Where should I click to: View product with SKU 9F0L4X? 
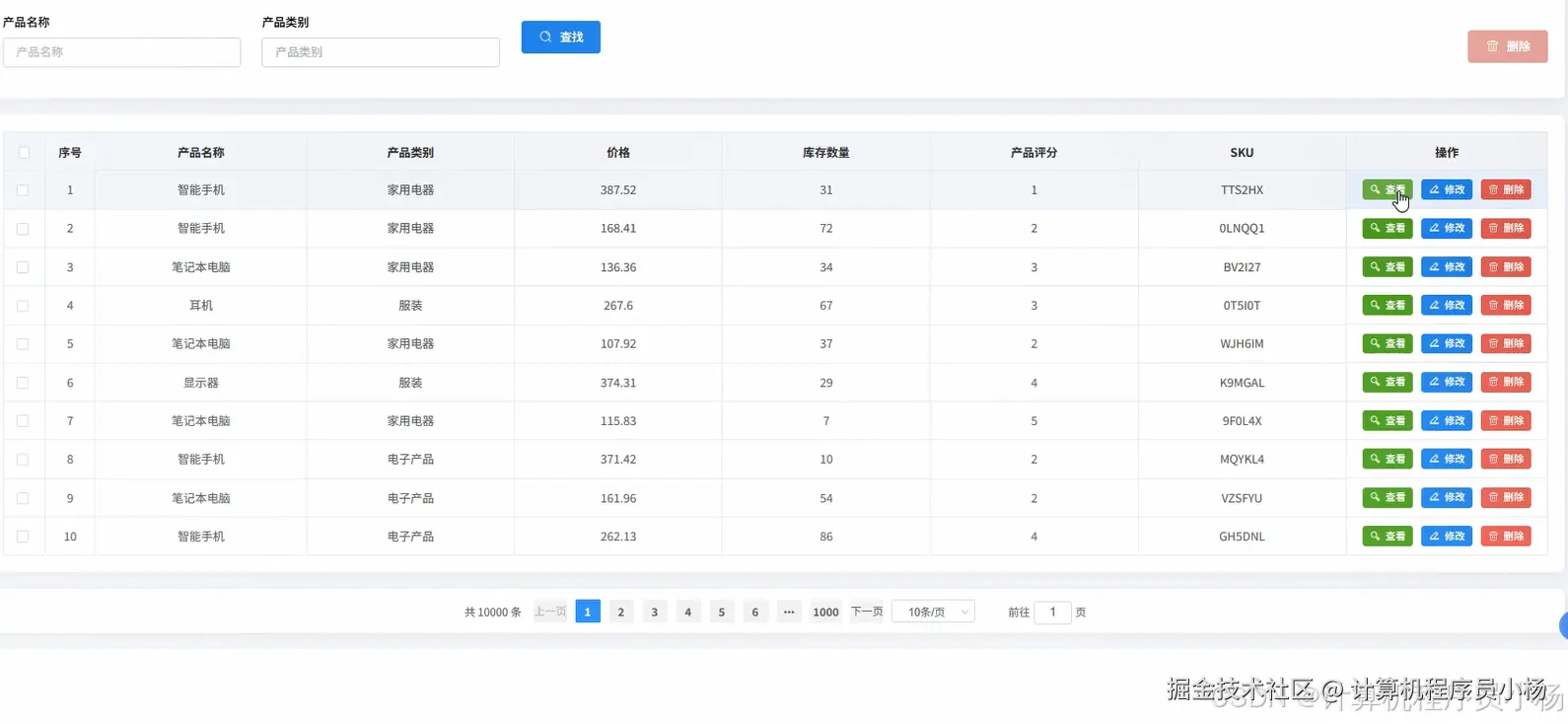pos(1388,420)
